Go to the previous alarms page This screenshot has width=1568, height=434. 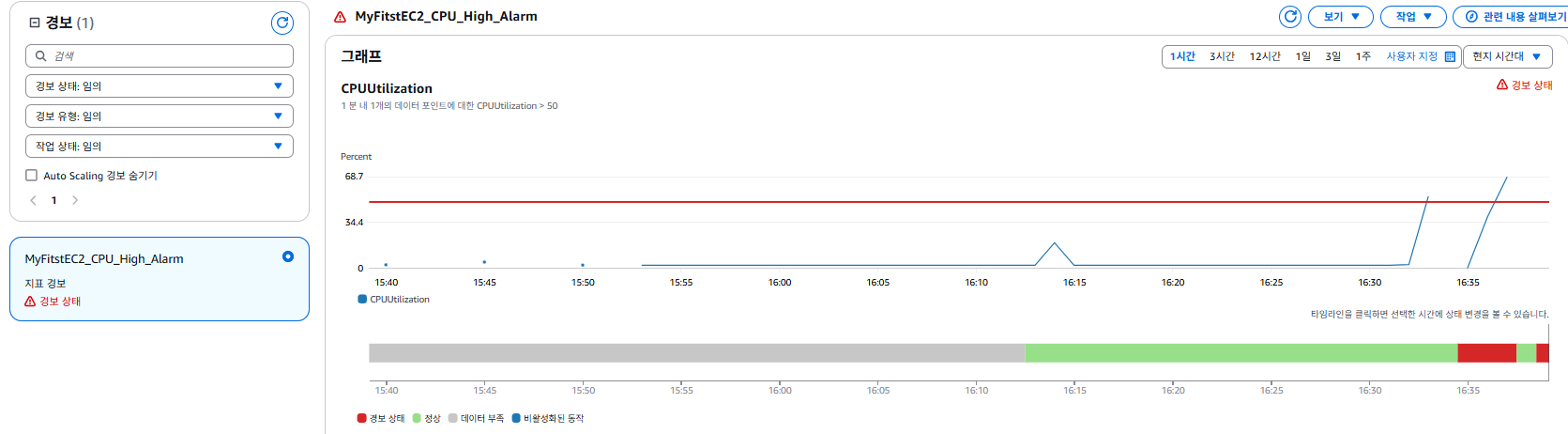34,200
